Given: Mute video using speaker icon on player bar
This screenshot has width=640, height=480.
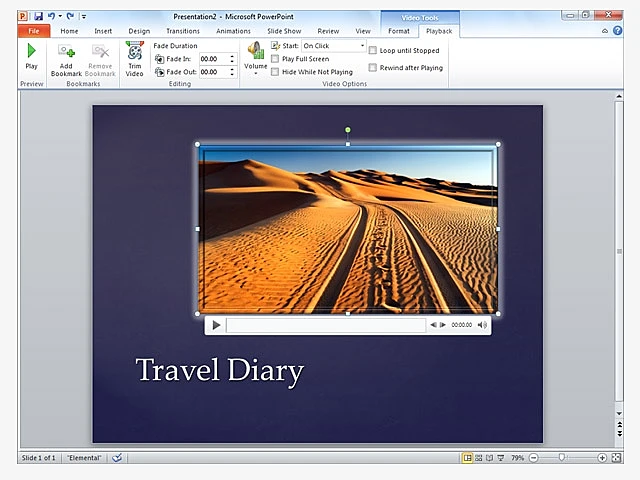Looking at the screenshot, I should (482, 325).
